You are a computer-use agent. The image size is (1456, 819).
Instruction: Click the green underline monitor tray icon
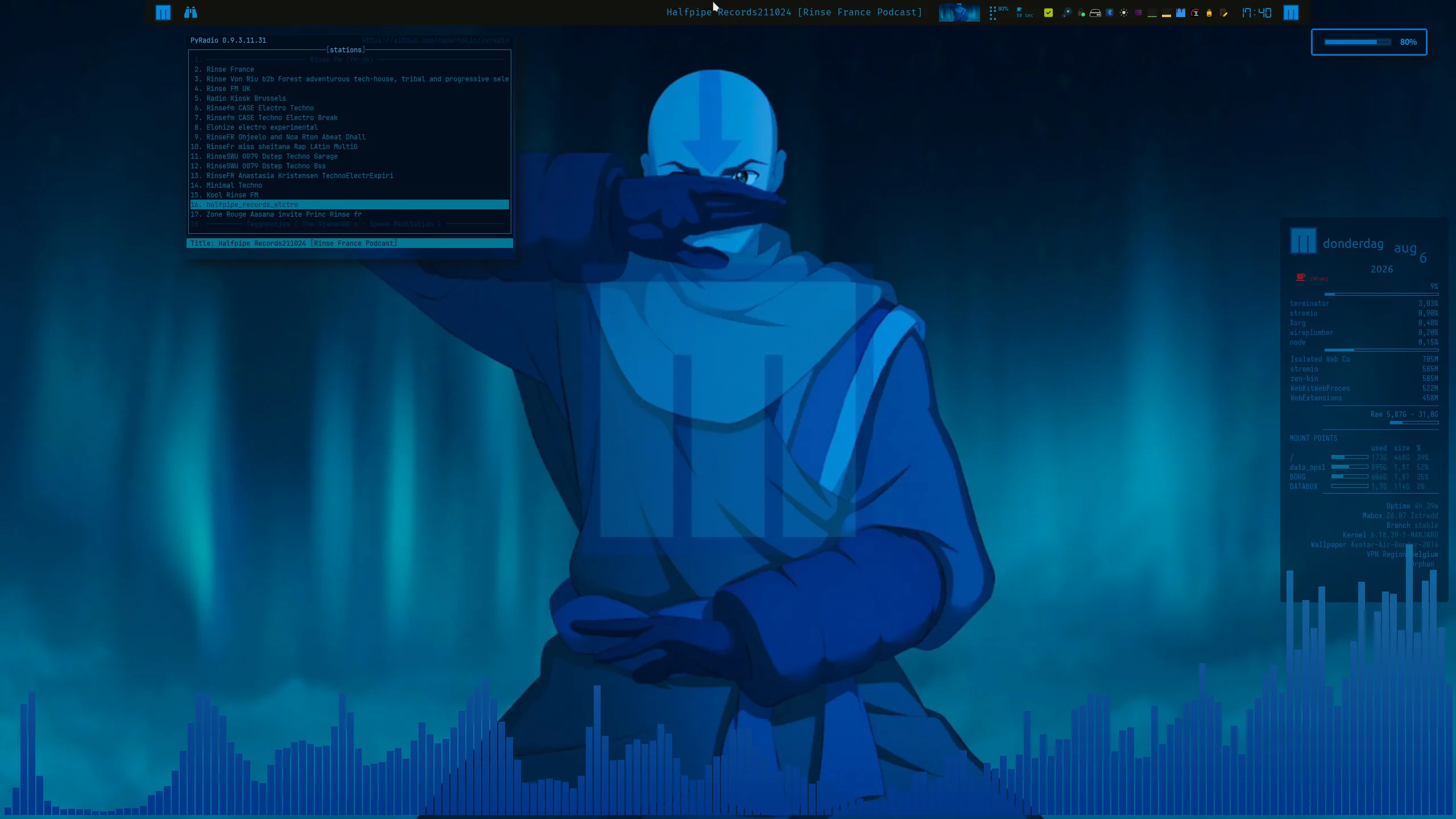(1152, 14)
